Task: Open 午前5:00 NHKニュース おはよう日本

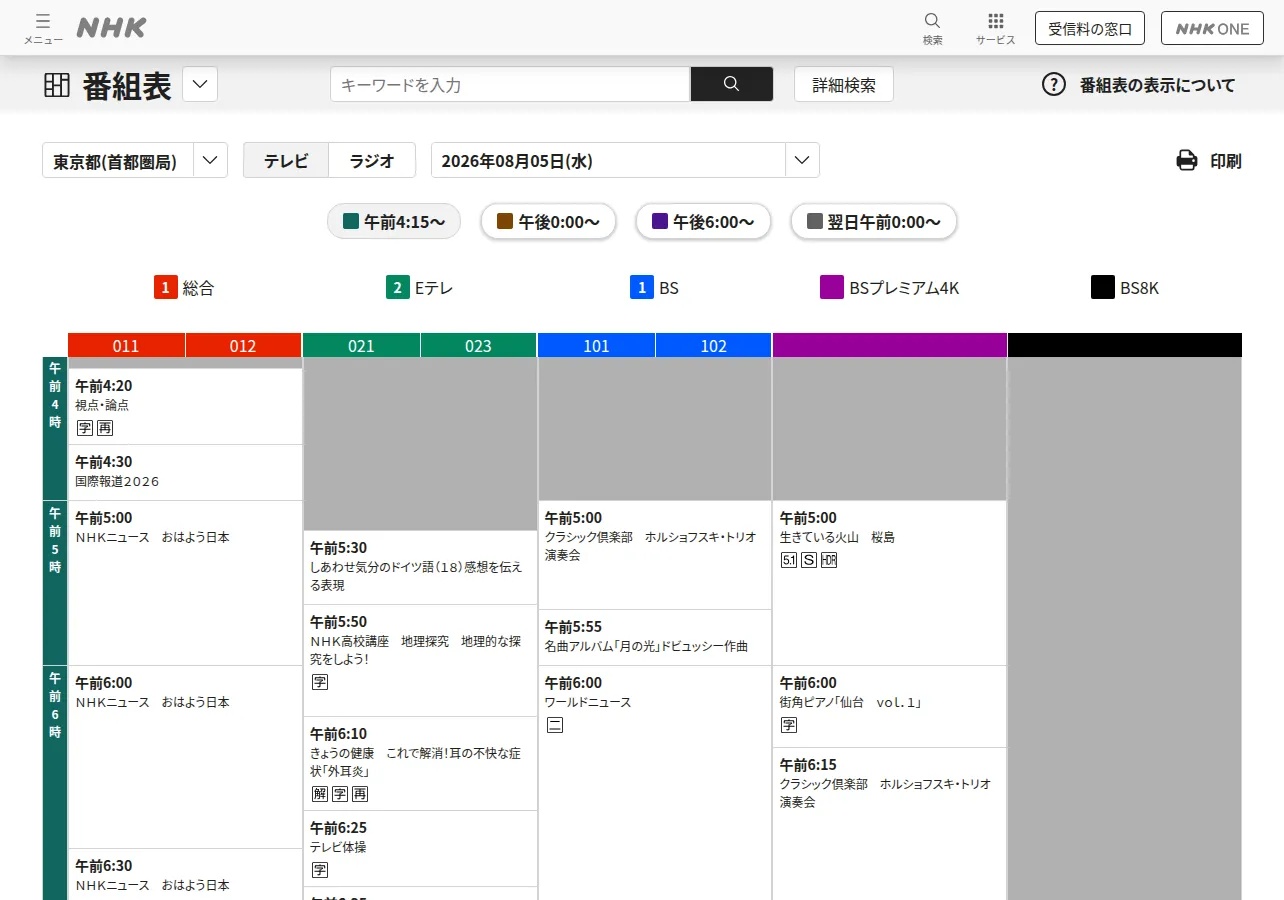Action: click(x=185, y=583)
